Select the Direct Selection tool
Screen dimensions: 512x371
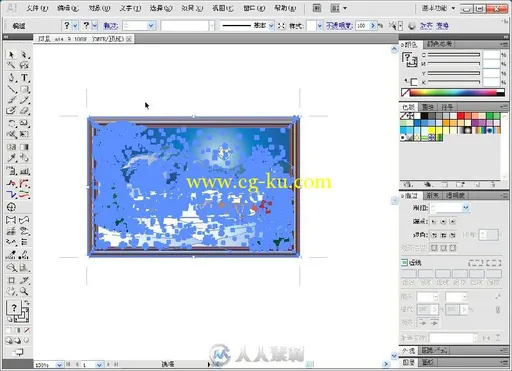[x=24, y=55]
